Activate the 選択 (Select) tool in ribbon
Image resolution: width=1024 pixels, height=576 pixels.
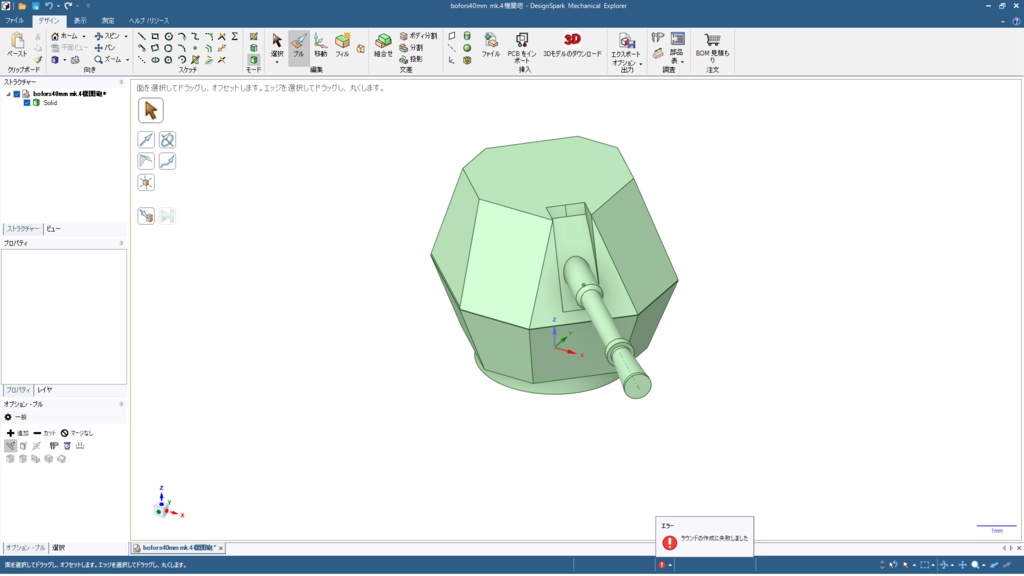[277, 44]
